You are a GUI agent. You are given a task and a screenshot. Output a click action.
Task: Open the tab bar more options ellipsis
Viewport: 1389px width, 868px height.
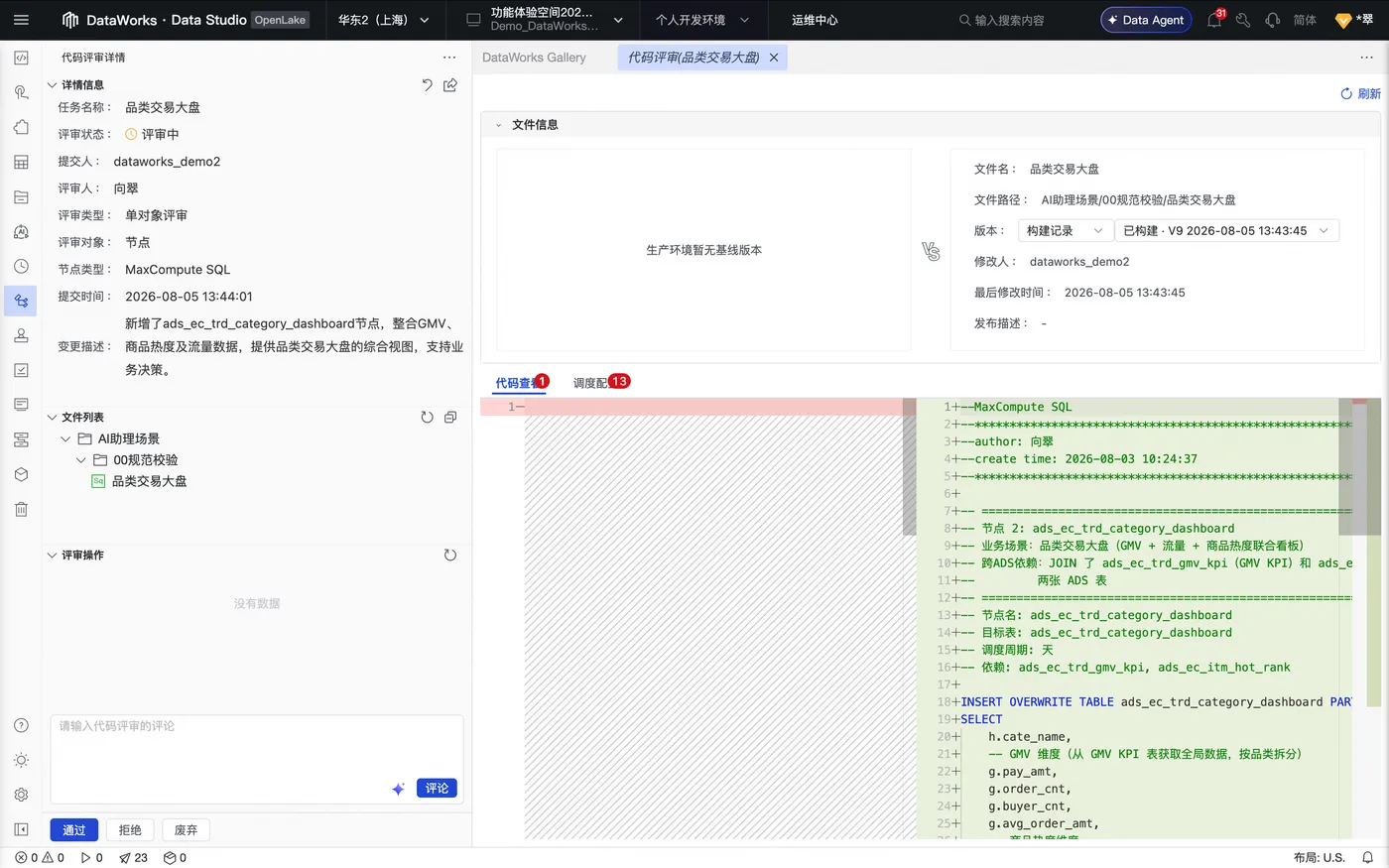(1366, 58)
